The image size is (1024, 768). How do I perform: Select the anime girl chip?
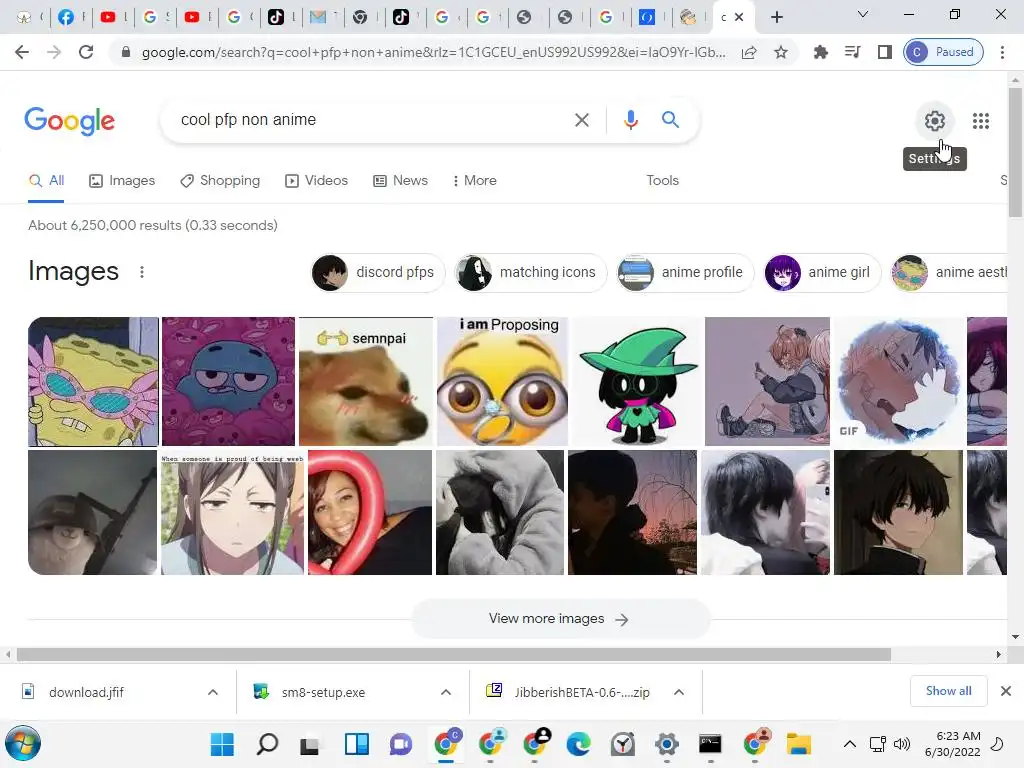822,272
